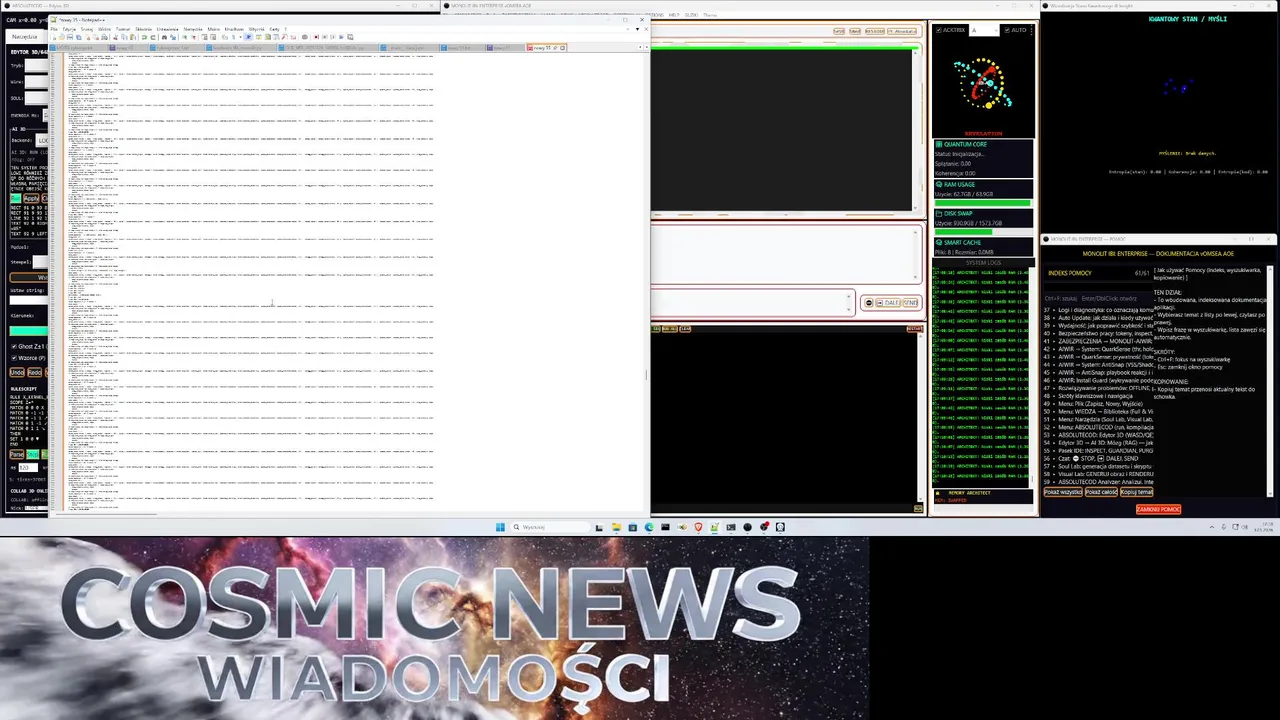Click the SMART CACHE panel icon

[939, 242]
